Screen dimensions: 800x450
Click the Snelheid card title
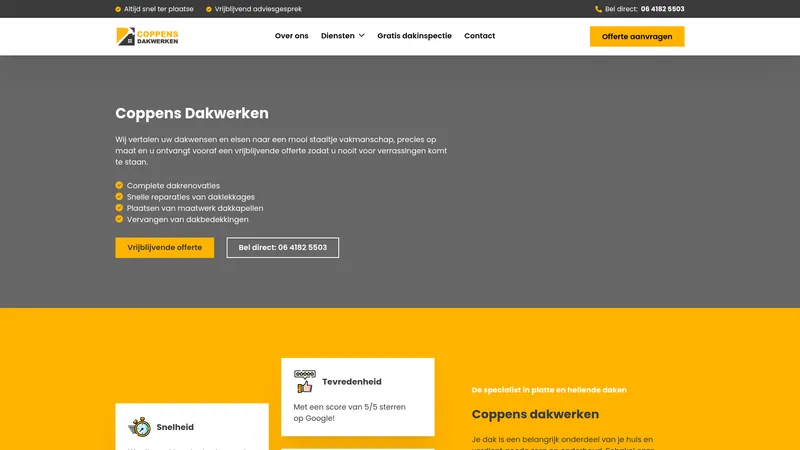click(175, 427)
